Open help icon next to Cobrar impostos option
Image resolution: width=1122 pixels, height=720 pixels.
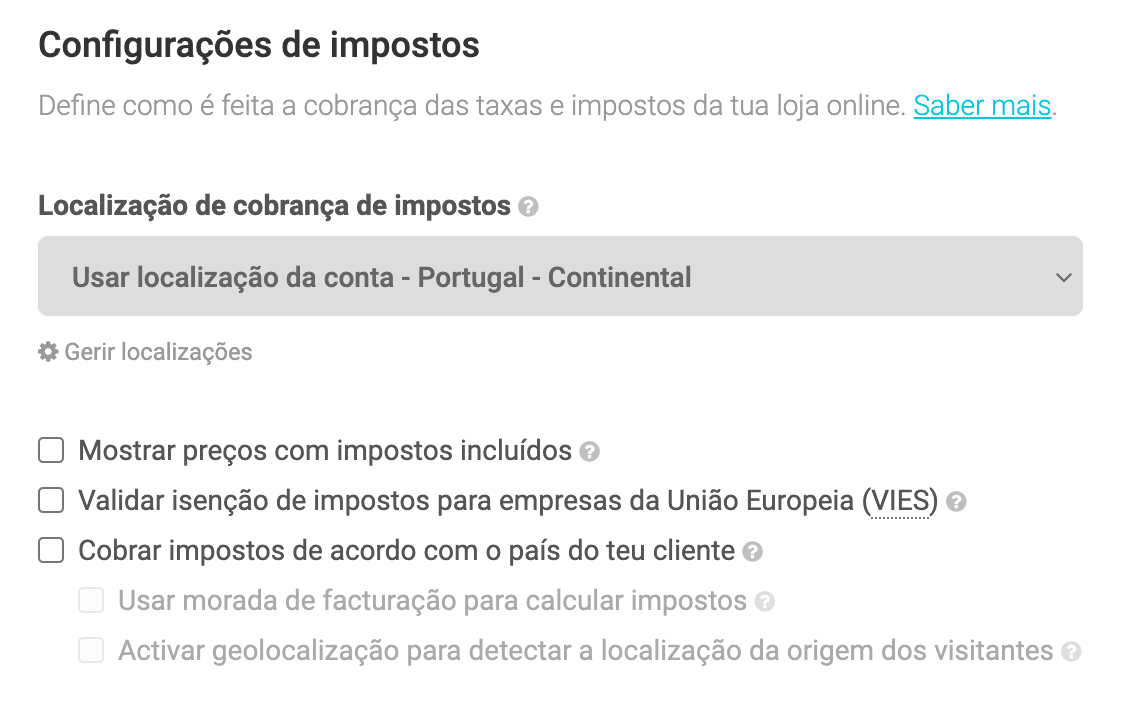pos(753,551)
